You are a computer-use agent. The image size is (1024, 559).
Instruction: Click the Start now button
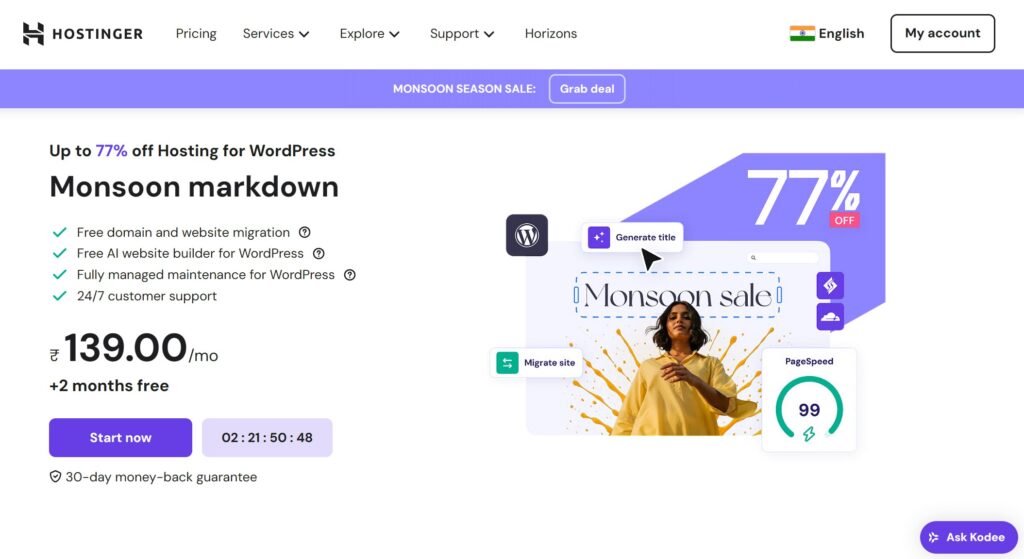[x=120, y=438]
